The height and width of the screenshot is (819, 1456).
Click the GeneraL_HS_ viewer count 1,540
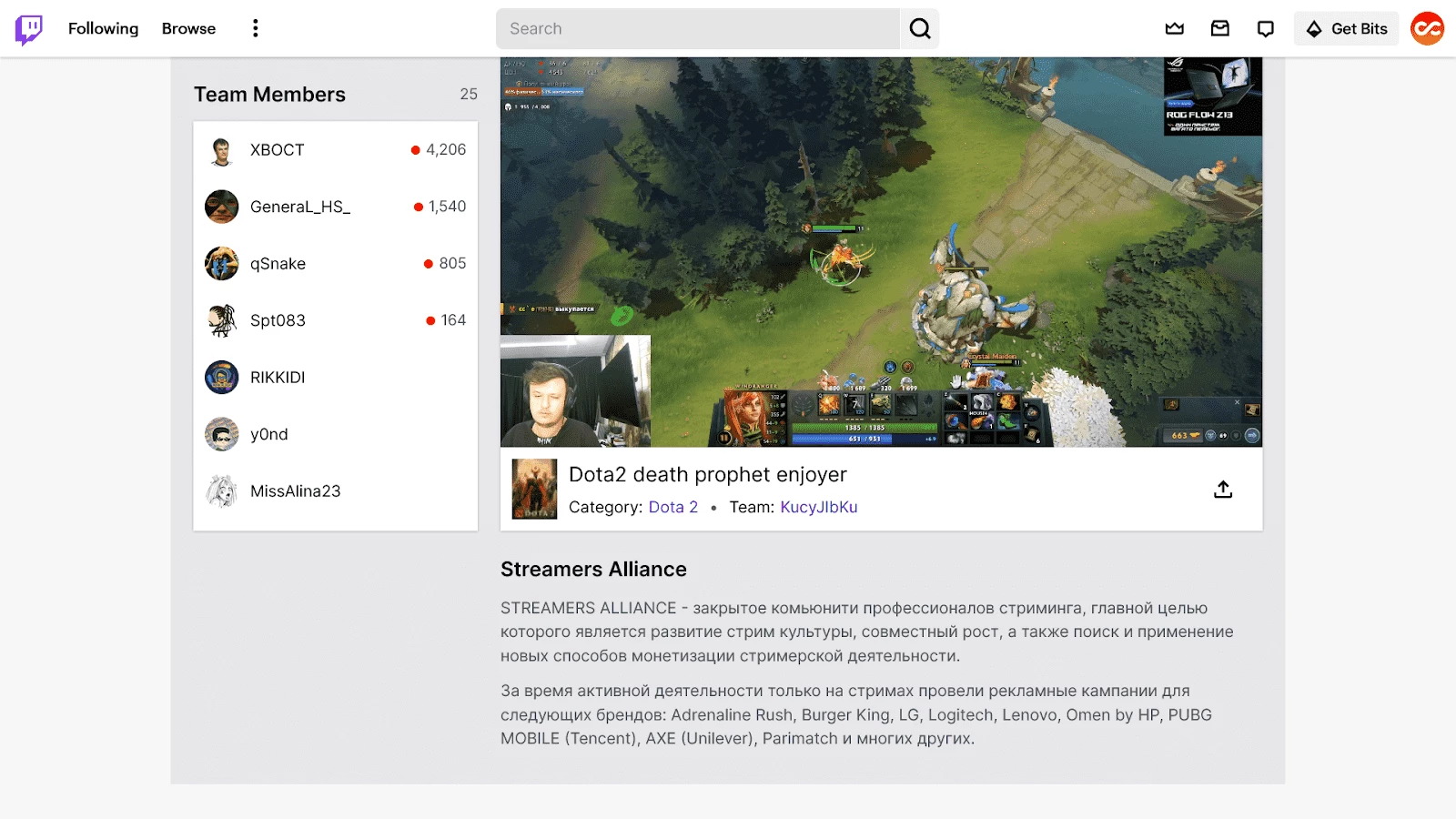pos(440,207)
